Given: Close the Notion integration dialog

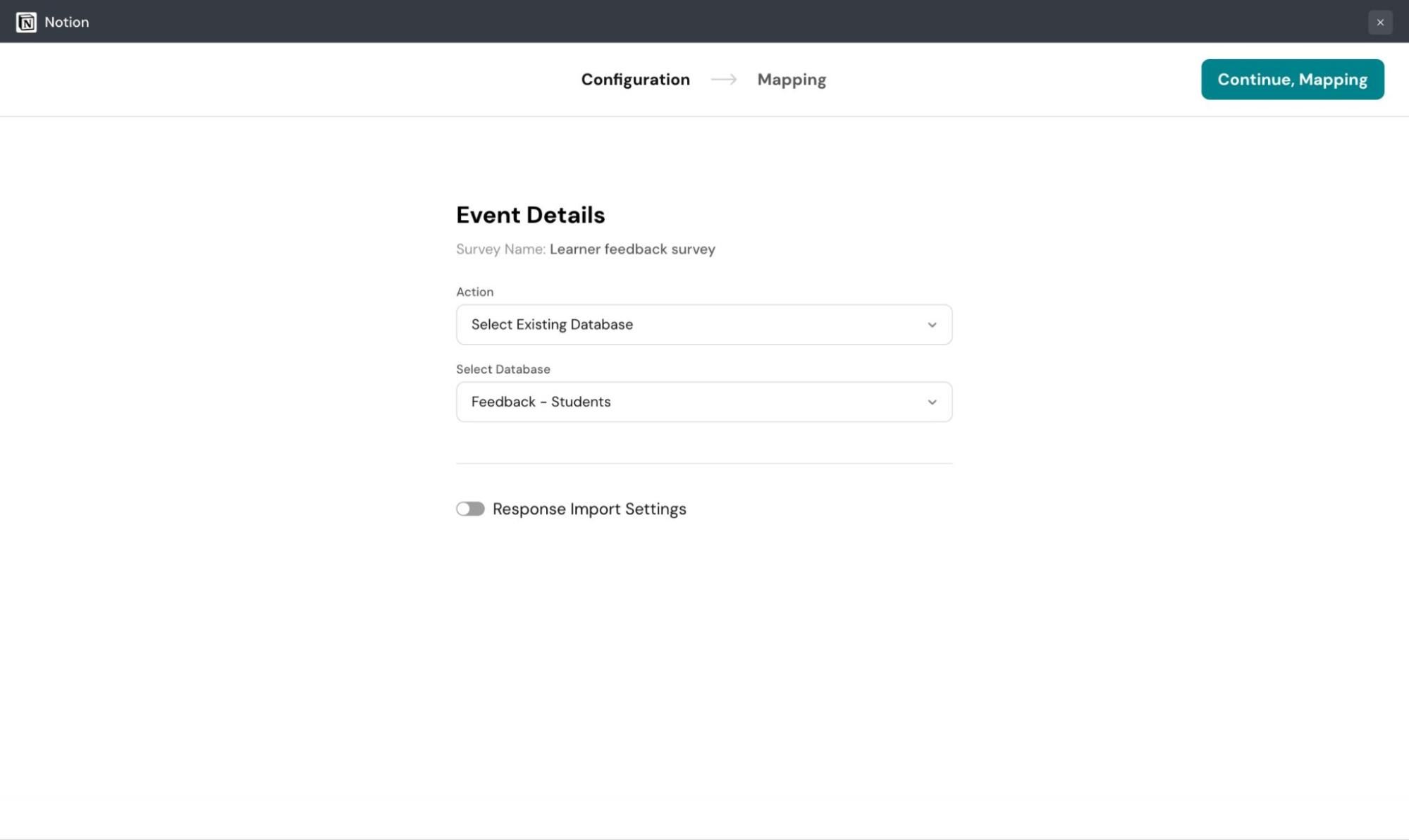Looking at the screenshot, I should 1379,22.
